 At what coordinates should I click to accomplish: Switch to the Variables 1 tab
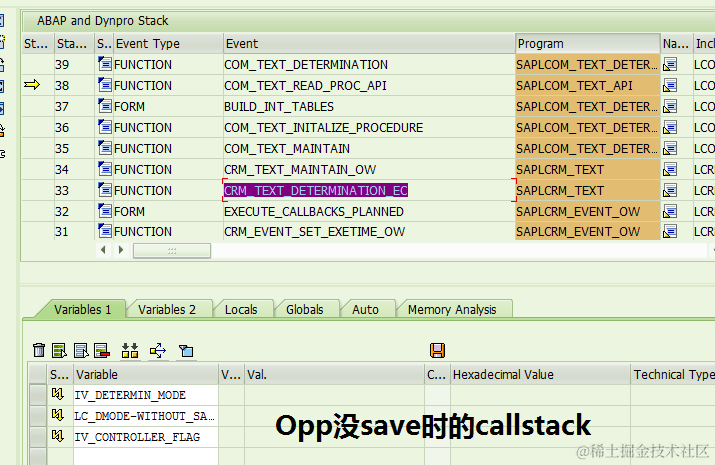pyautogui.click(x=83, y=310)
